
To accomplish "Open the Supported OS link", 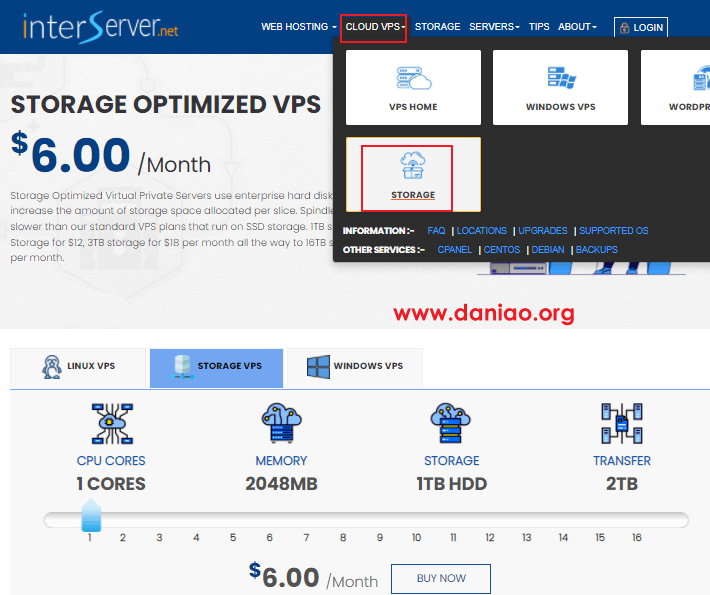I will [x=614, y=230].
